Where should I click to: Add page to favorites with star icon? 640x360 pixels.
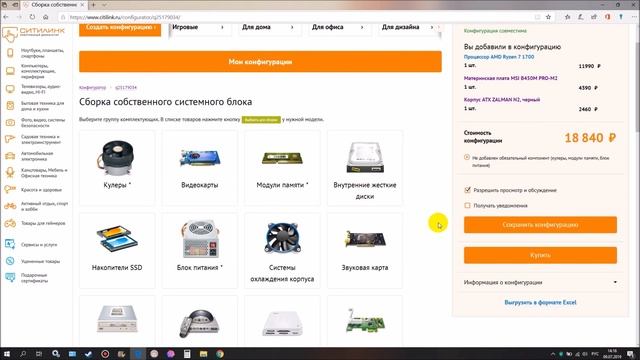tap(548, 17)
